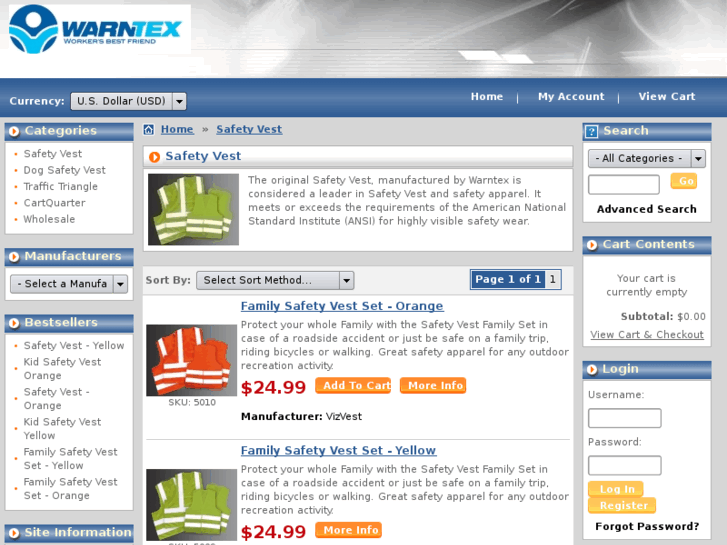727x545 pixels.
Task: Click the Page 1 of 1 label
Action: (x=508, y=279)
